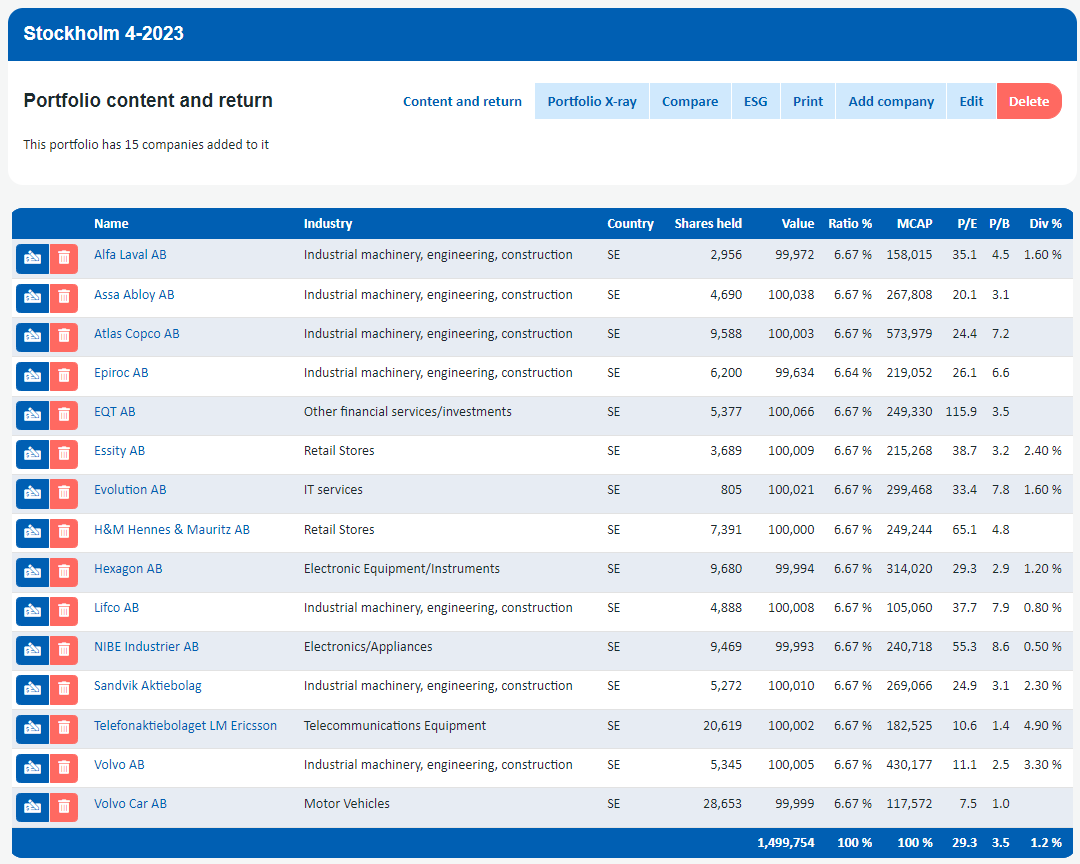Click the blue edit icon for Volvo AB
The width and height of the screenshot is (1080, 864).
pyautogui.click(x=32, y=768)
